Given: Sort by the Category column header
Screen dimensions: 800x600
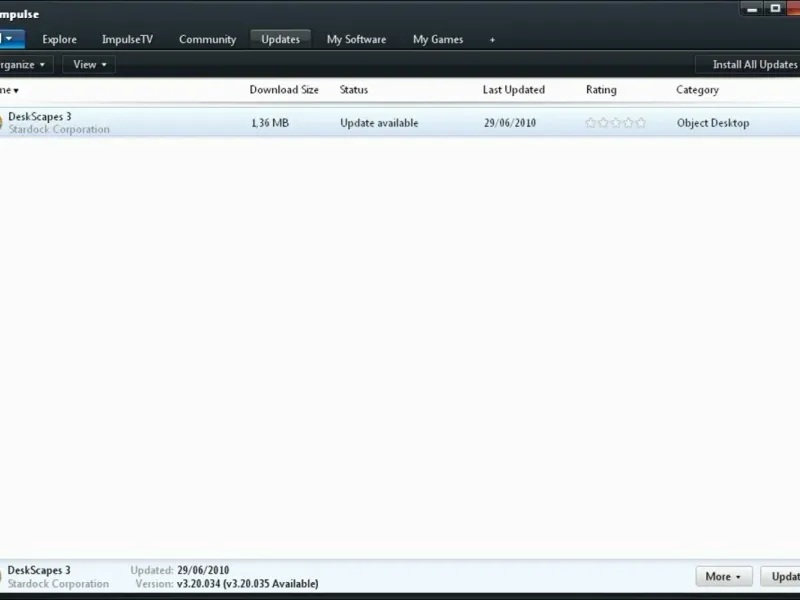Looking at the screenshot, I should (697, 90).
